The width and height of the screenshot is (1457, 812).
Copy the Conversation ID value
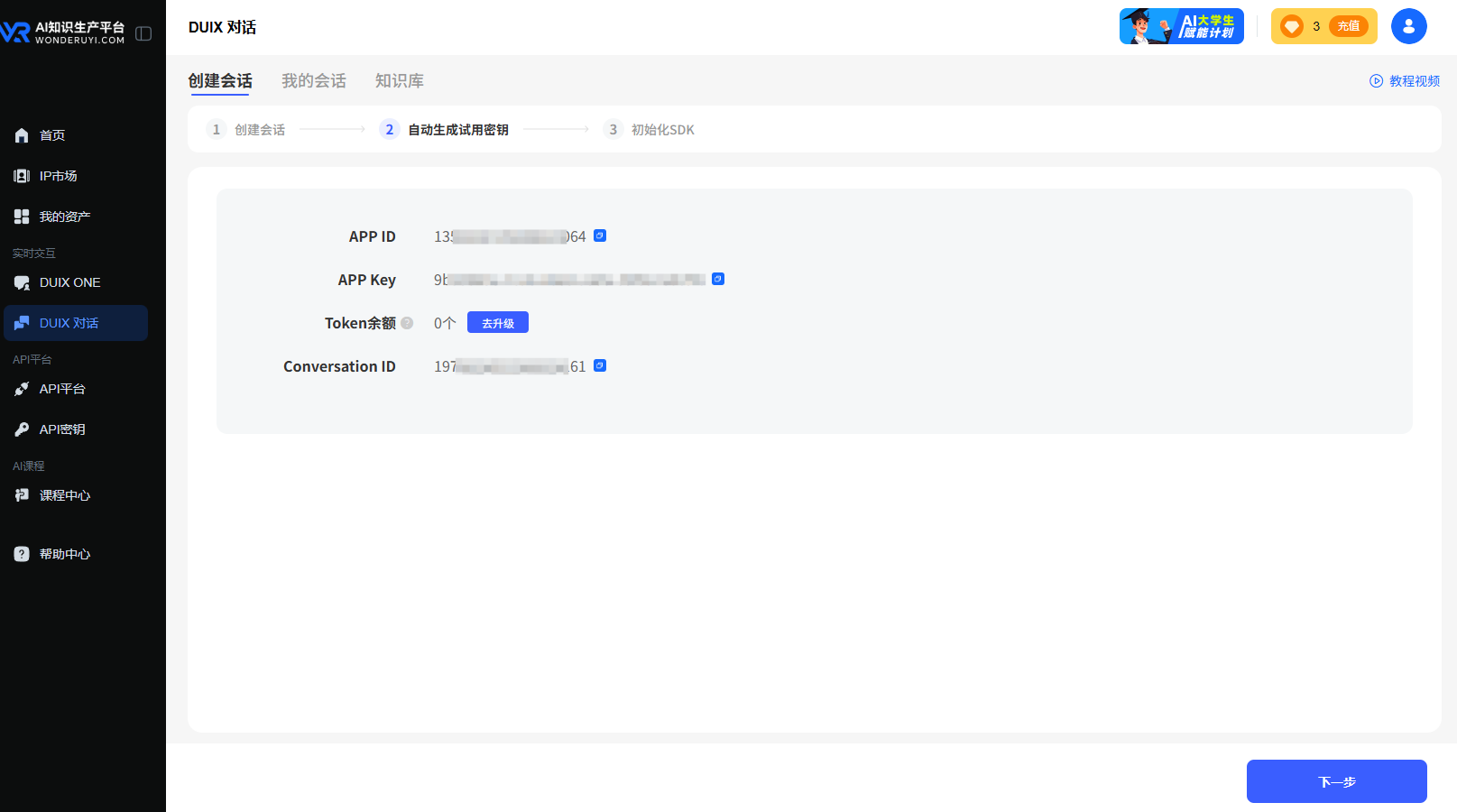click(x=600, y=366)
